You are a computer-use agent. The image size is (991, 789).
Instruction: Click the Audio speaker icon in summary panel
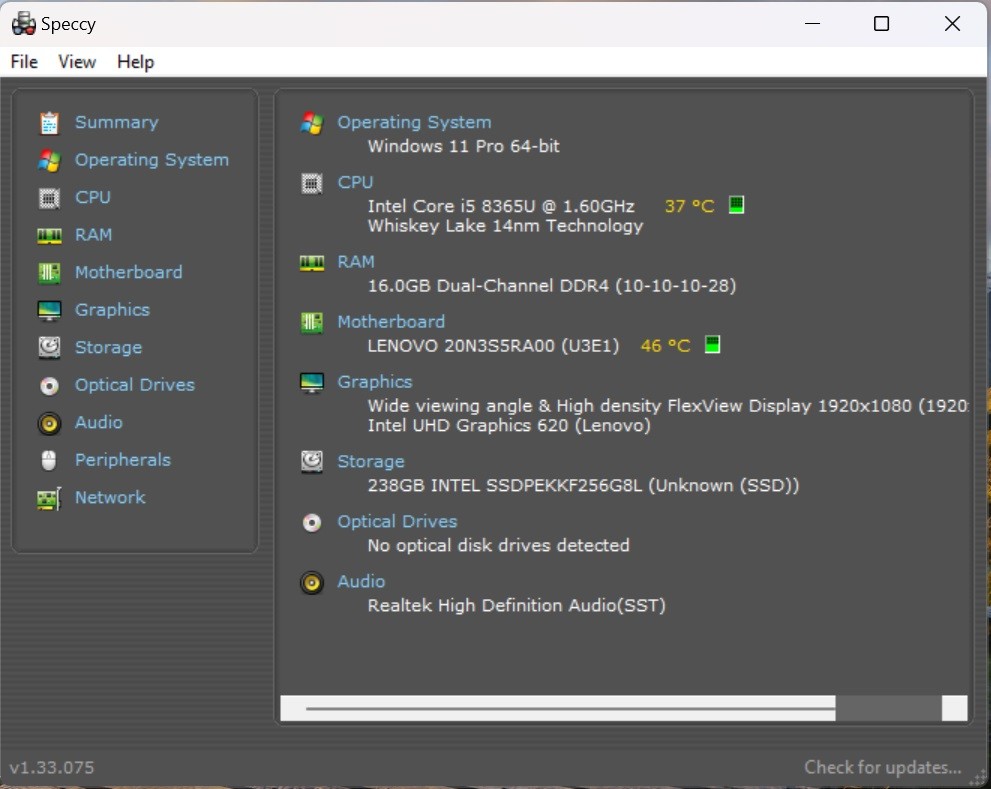click(x=312, y=583)
